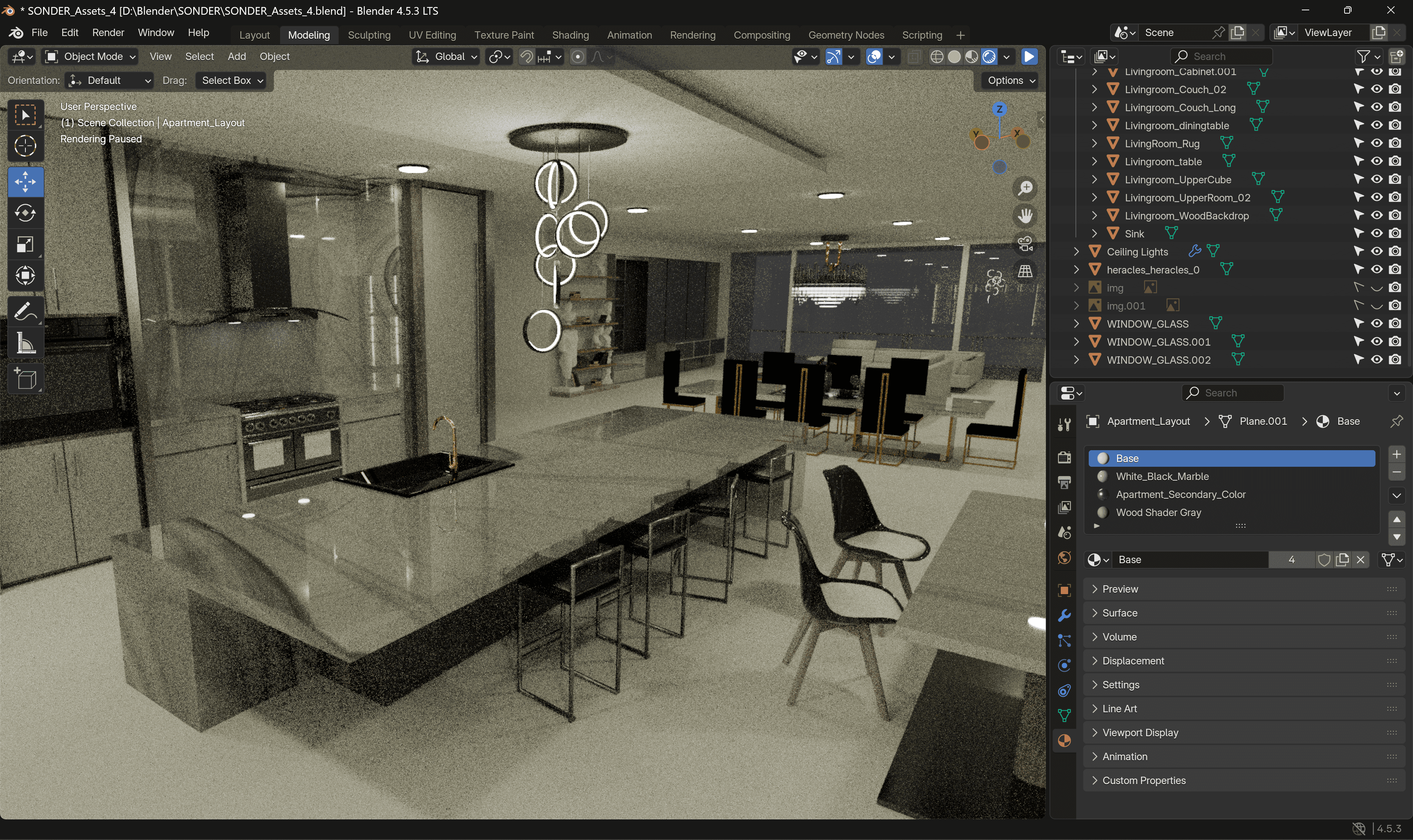The width and height of the screenshot is (1413, 840).
Task: Activate the Add Cube tool
Action: (x=25, y=379)
